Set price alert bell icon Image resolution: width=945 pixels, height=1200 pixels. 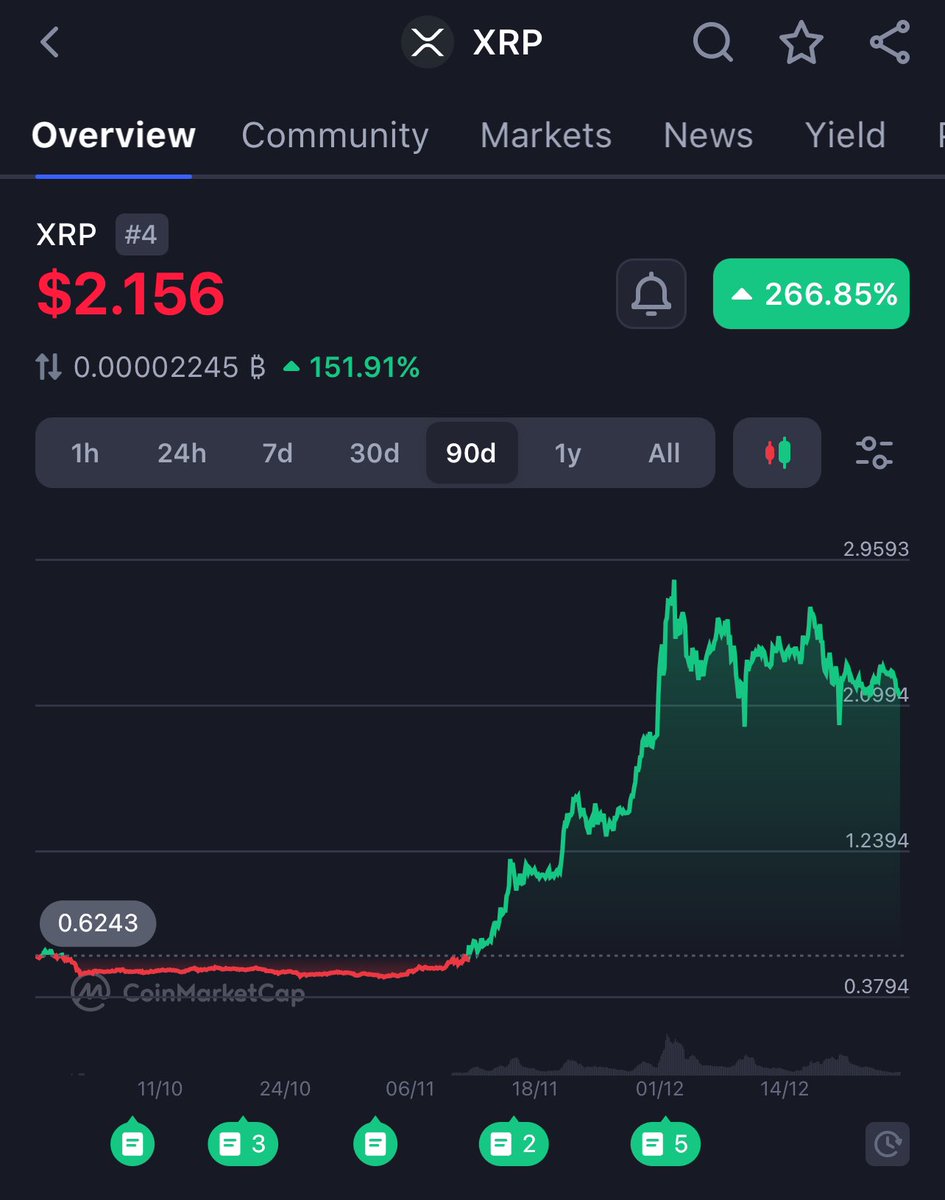coord(651,294)
